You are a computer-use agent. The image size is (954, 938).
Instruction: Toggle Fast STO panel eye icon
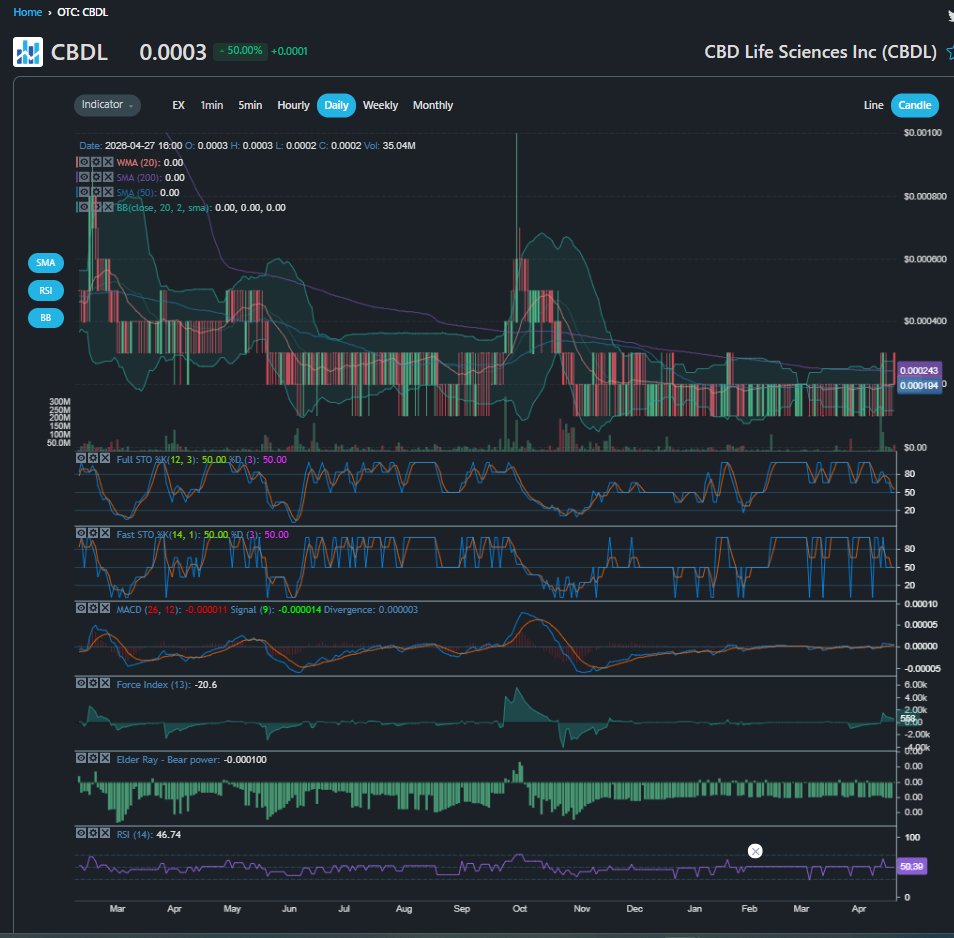[x=81, y=533]
